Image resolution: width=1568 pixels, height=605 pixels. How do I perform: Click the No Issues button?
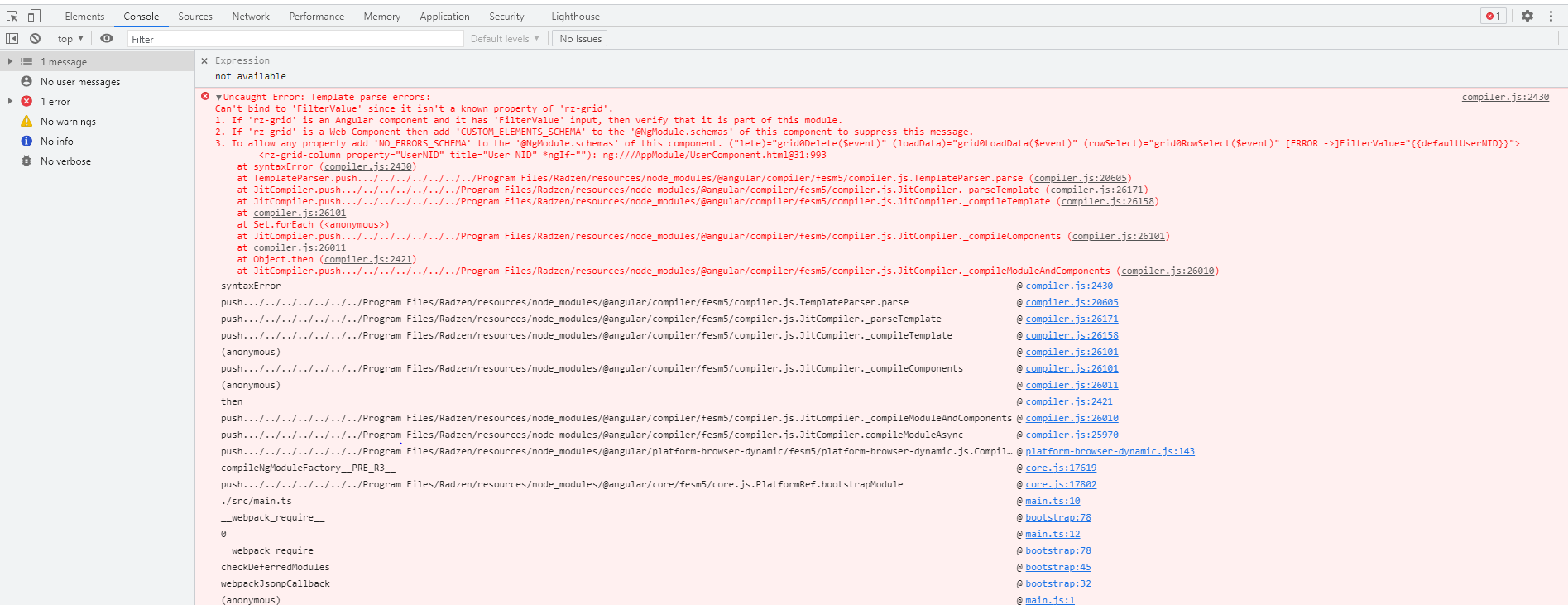point(580,39)
